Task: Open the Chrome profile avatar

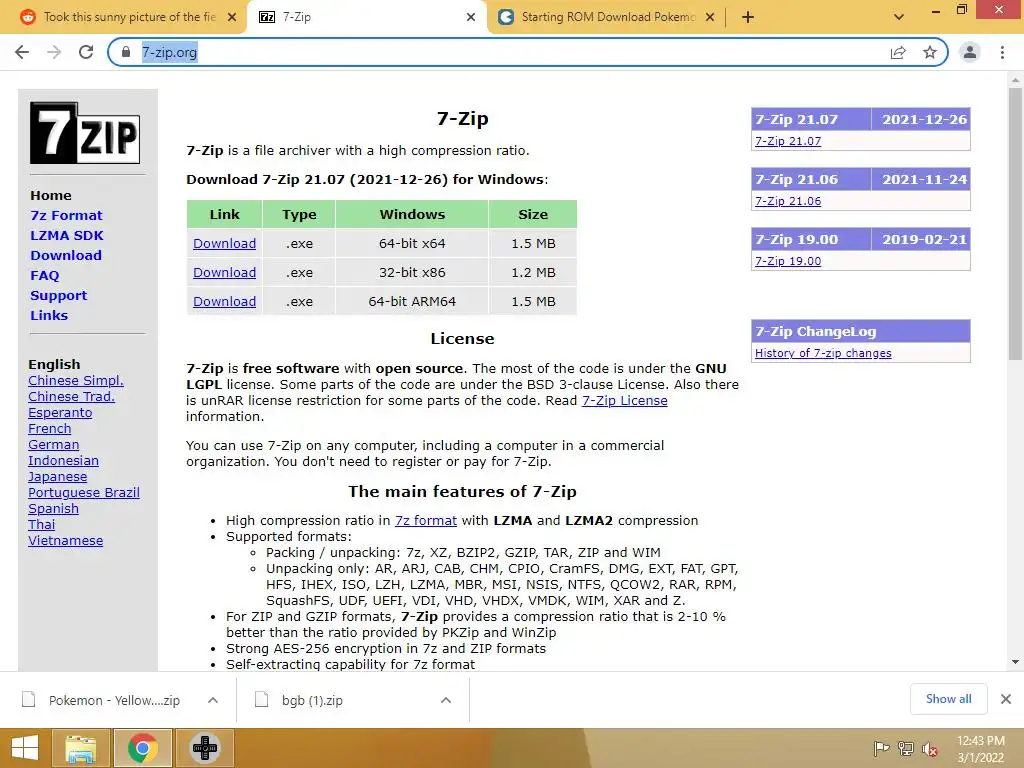Action: (970, 52)
